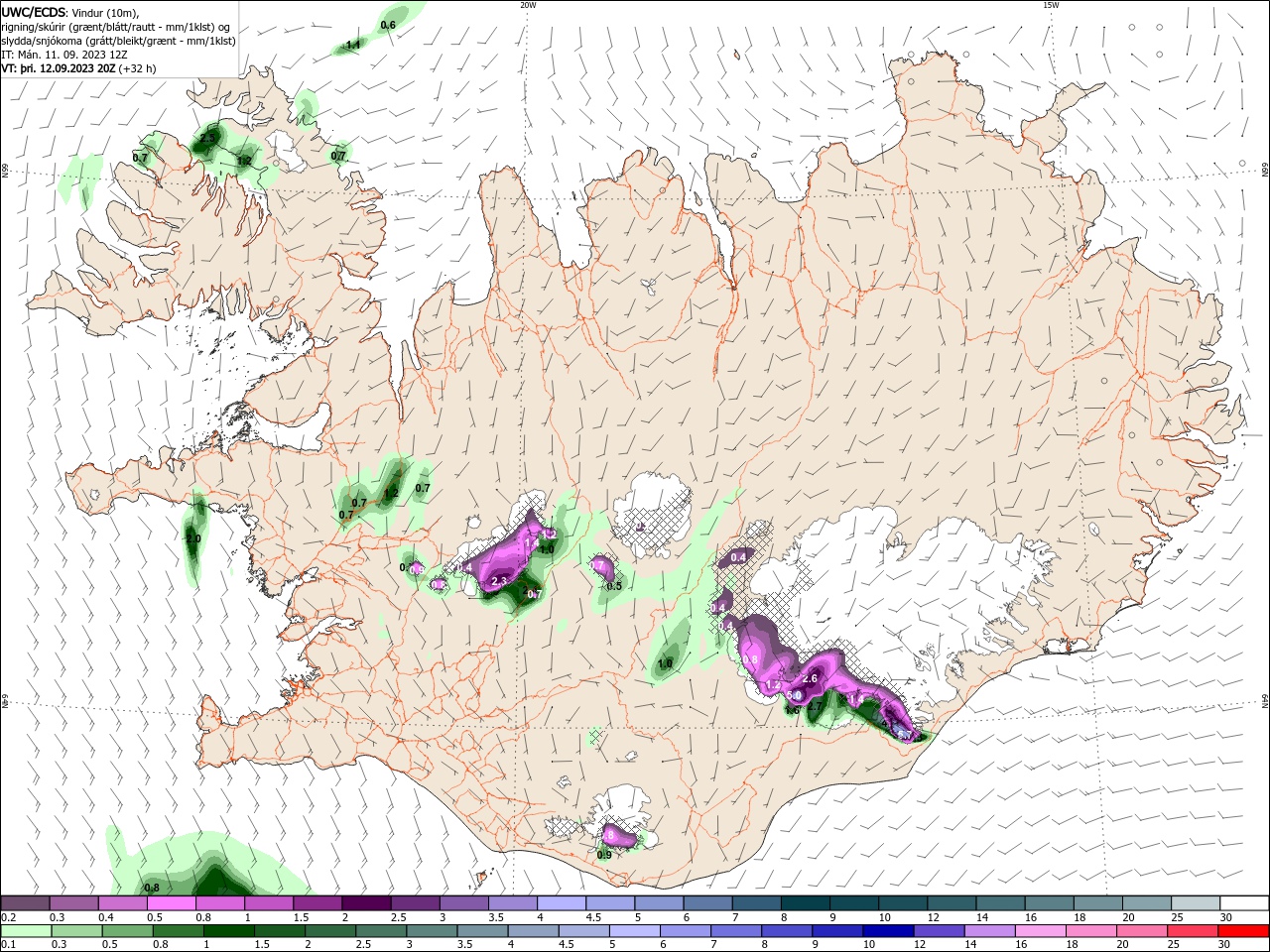Pick rain scale swatch starting at 7
Viewport: 1270px width, 952px height.
click(734, 931)
